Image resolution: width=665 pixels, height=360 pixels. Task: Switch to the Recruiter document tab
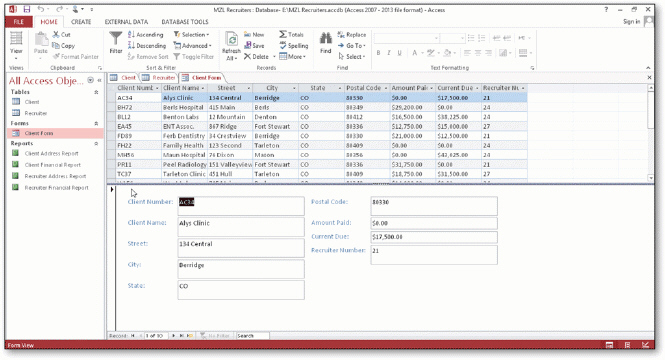tap(159, 78)
